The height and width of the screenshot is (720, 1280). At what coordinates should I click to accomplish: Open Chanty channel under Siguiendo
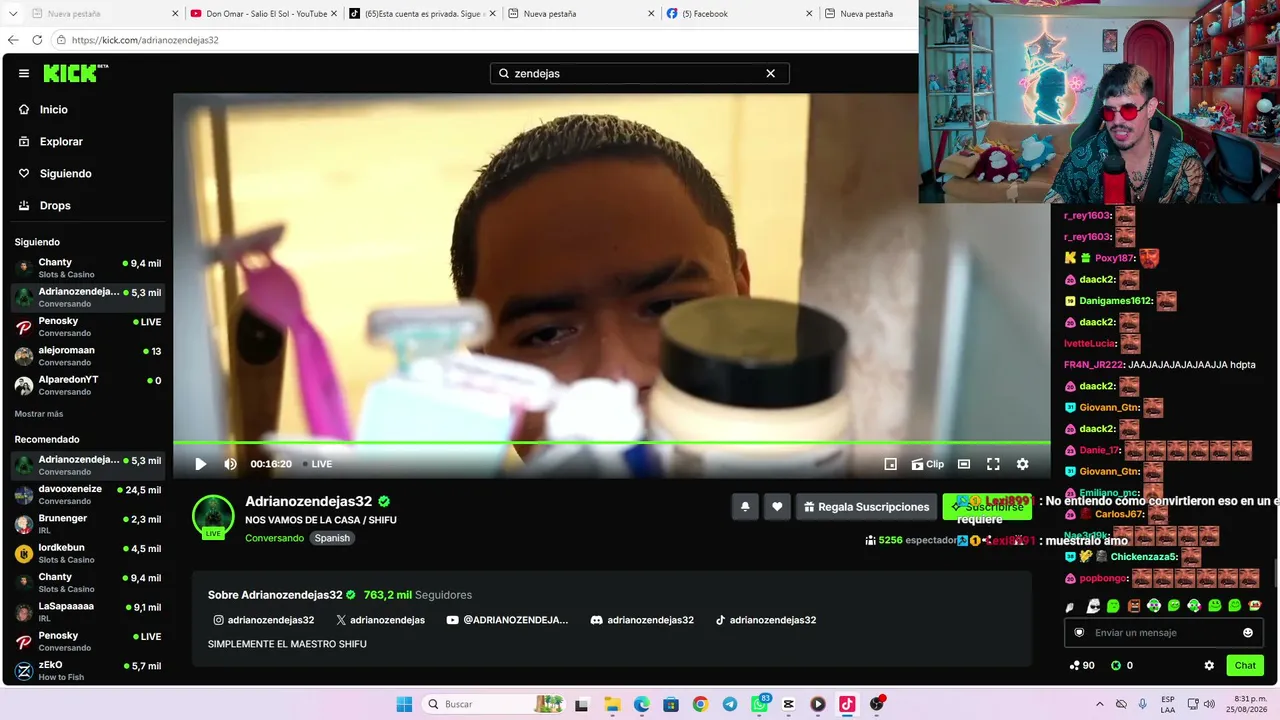tap(87, 268)
